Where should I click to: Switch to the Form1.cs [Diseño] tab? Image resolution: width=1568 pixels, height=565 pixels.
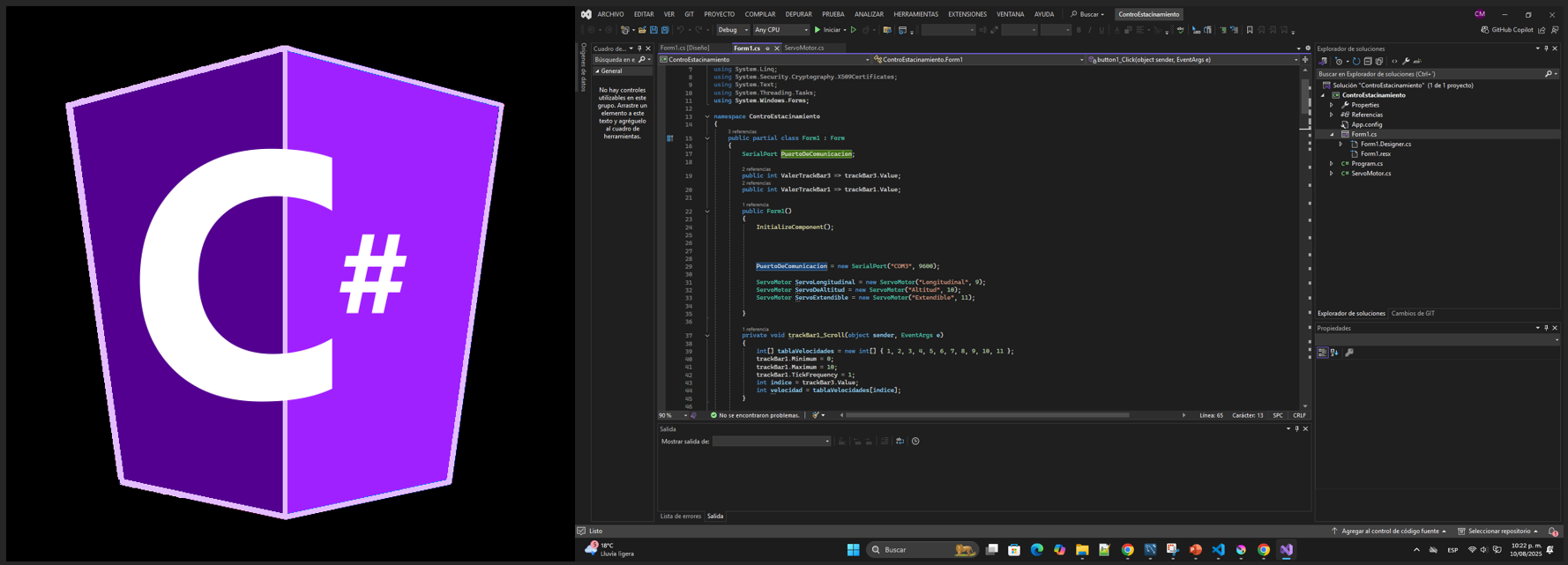coord(685,48)
